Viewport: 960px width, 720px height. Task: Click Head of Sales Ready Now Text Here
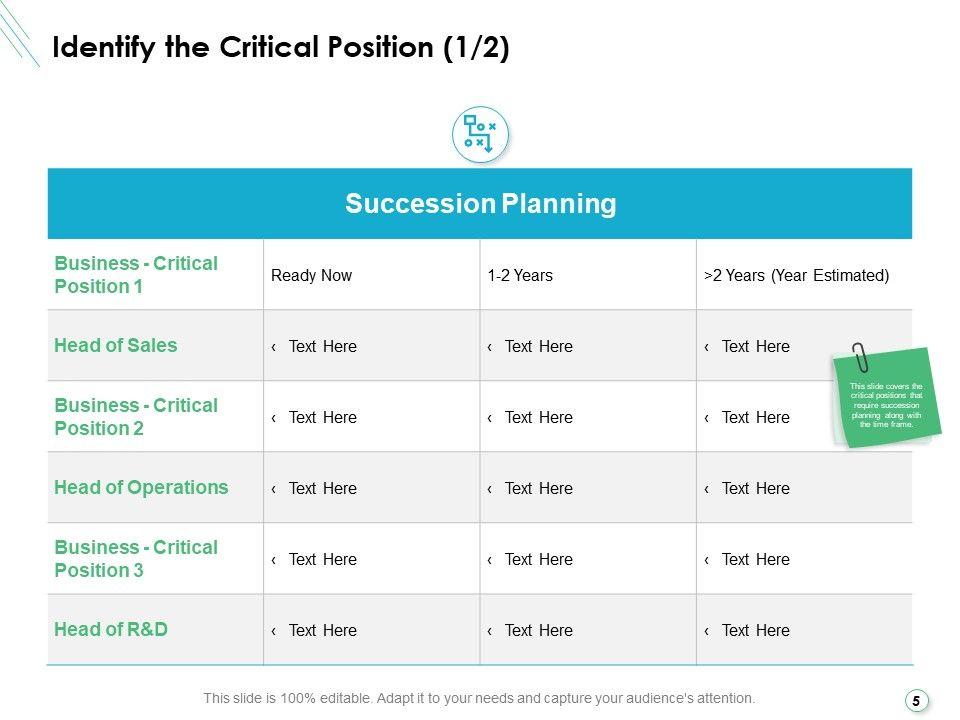[x=322, y=346]
